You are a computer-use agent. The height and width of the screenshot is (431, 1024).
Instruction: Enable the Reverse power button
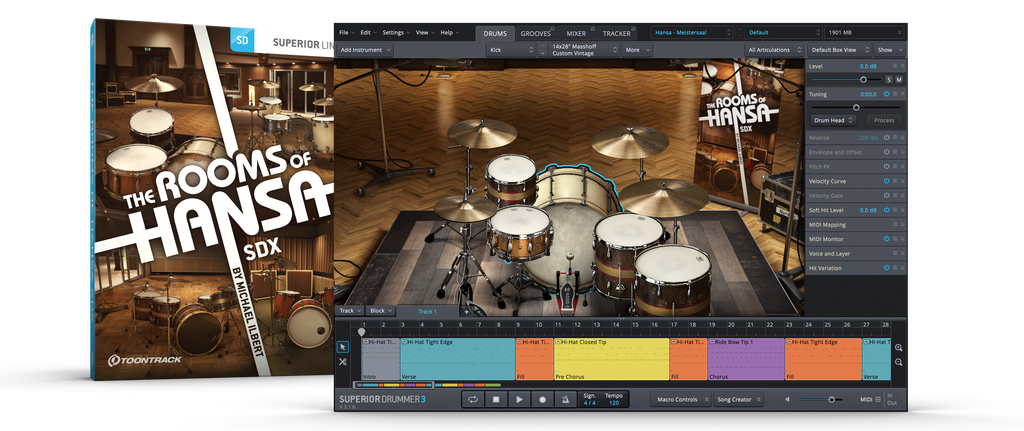point(887,138)
